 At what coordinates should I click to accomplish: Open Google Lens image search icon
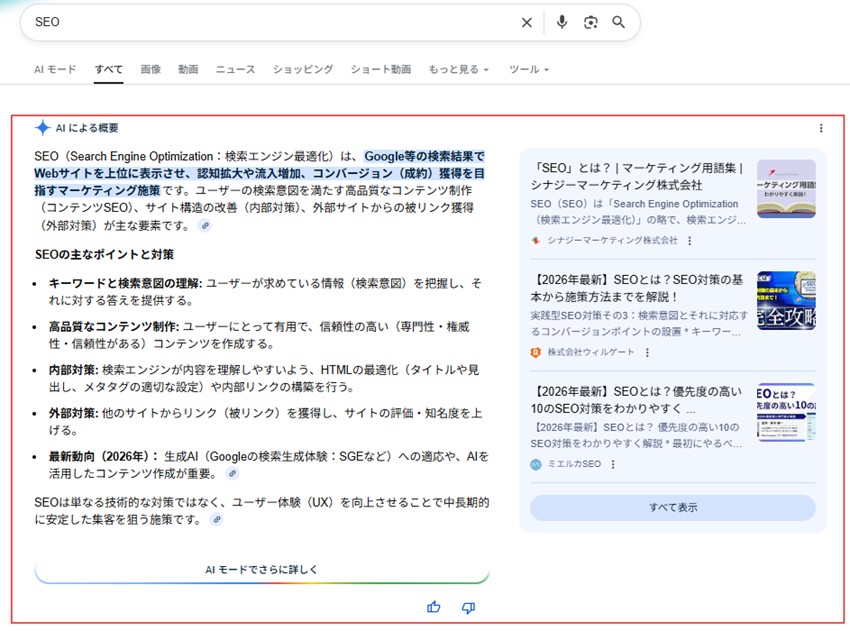(x=589, y=22)
